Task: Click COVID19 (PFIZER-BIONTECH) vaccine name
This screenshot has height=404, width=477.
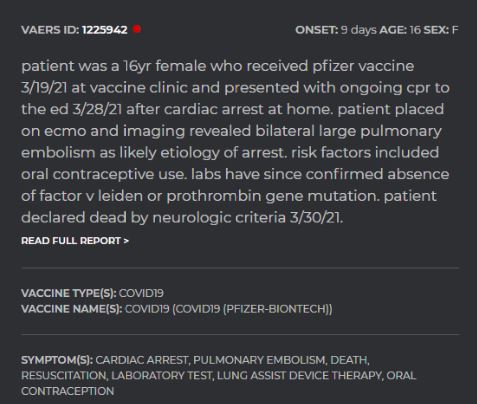Action: tap(229, 309)
